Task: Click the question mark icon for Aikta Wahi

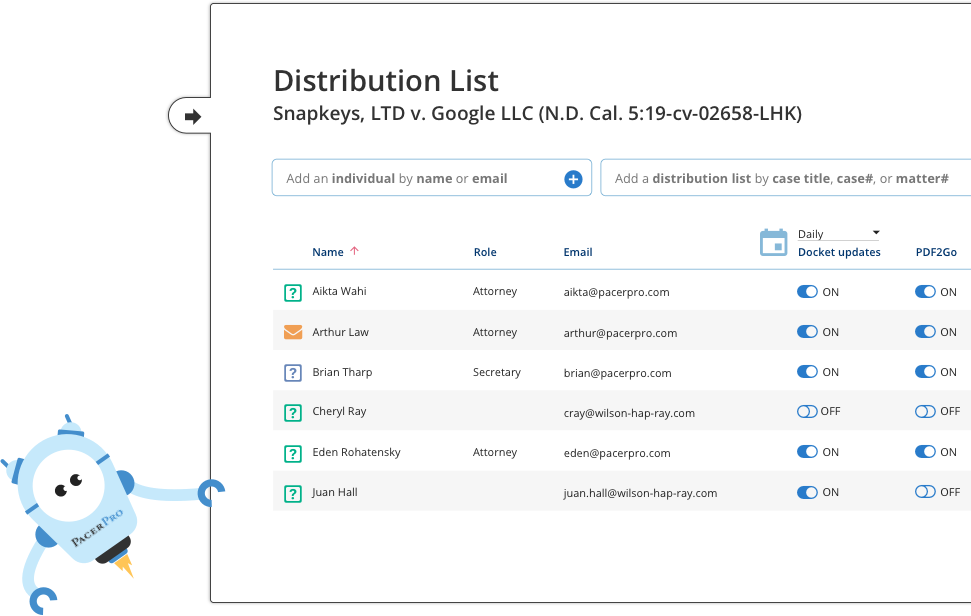Action: pyautogui.click(x=293, y=292)
